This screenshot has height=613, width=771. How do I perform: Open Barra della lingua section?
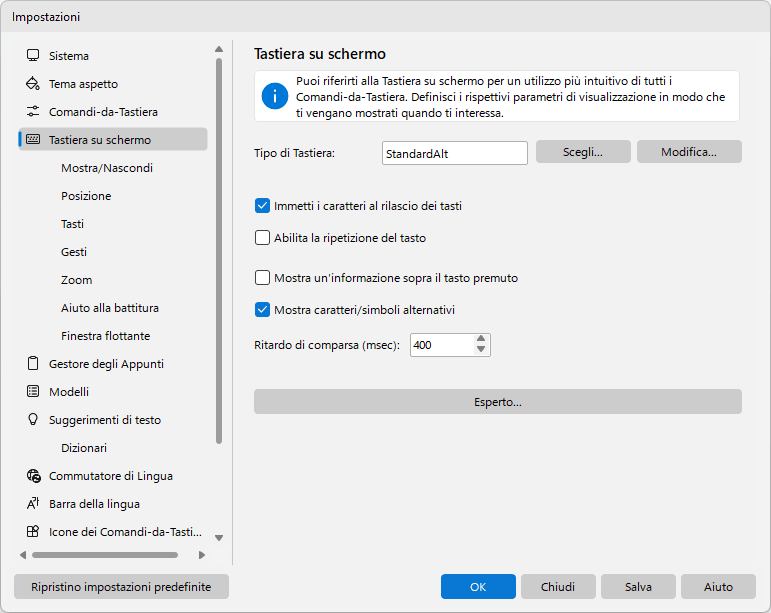point(113,504)
